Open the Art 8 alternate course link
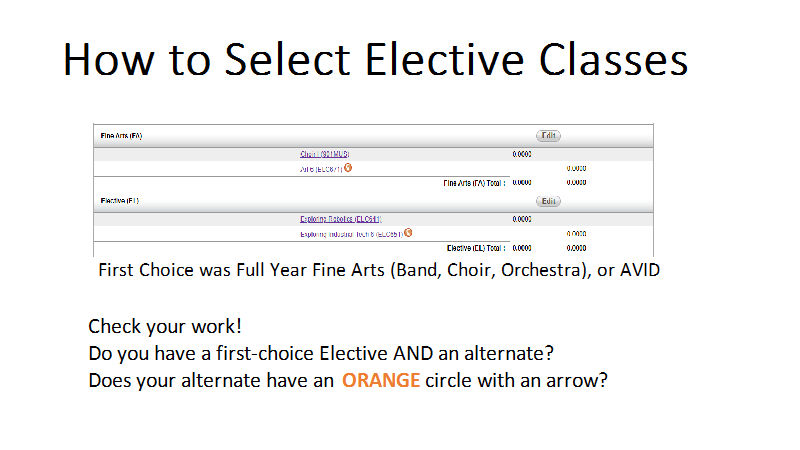This screenshot has height=450, width=800. [x=321, y=169]
